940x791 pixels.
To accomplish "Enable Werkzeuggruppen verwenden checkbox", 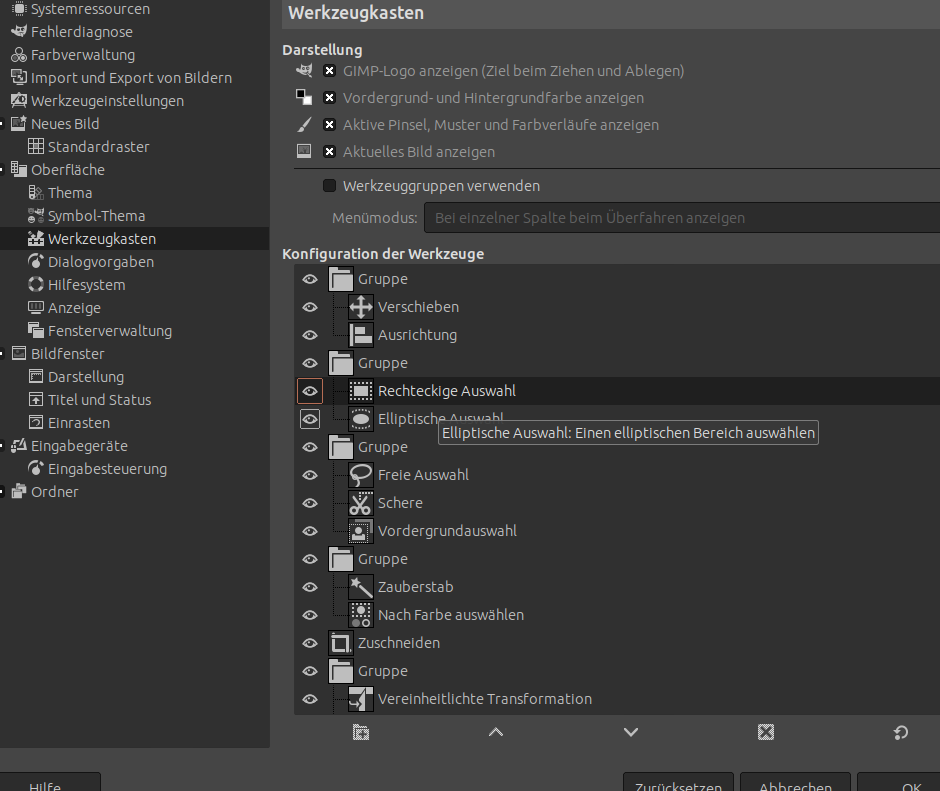I will tap(330, 186).
